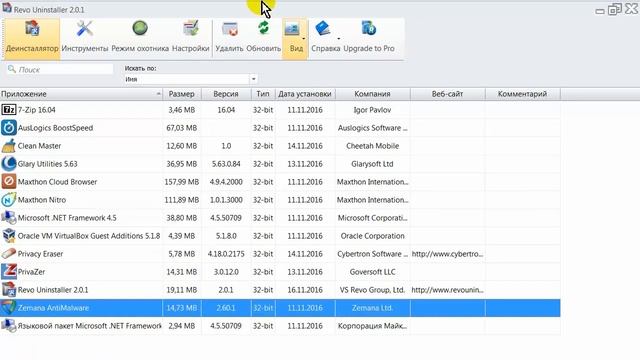640x360 pixels.
Task: Click the 67,03 MB size cell
Action: (x=182, y=128)
